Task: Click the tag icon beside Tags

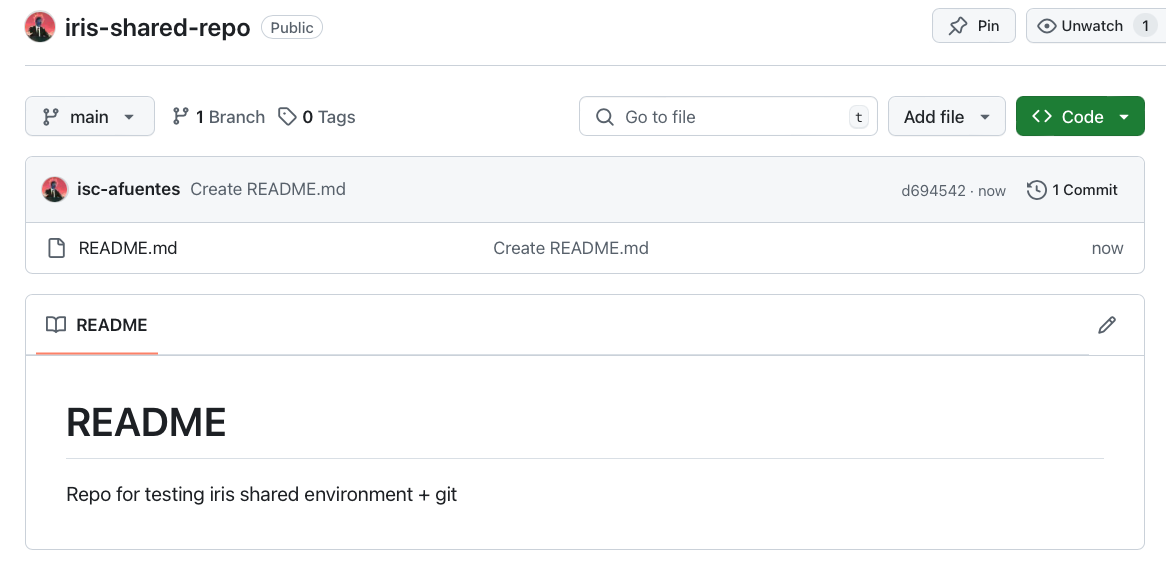Action: click(x=287, y=117)
